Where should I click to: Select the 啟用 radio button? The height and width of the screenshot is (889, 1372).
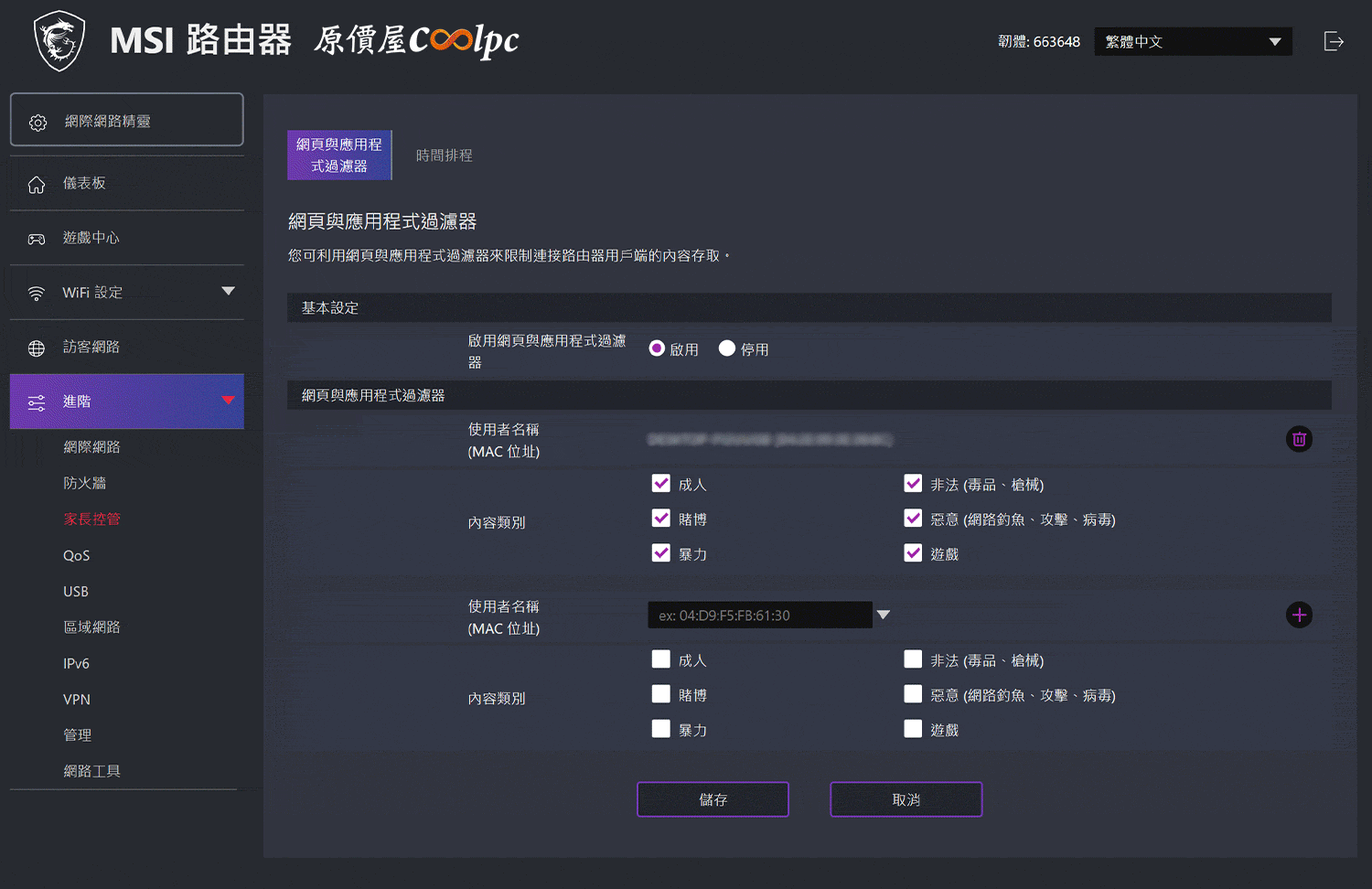657,348
